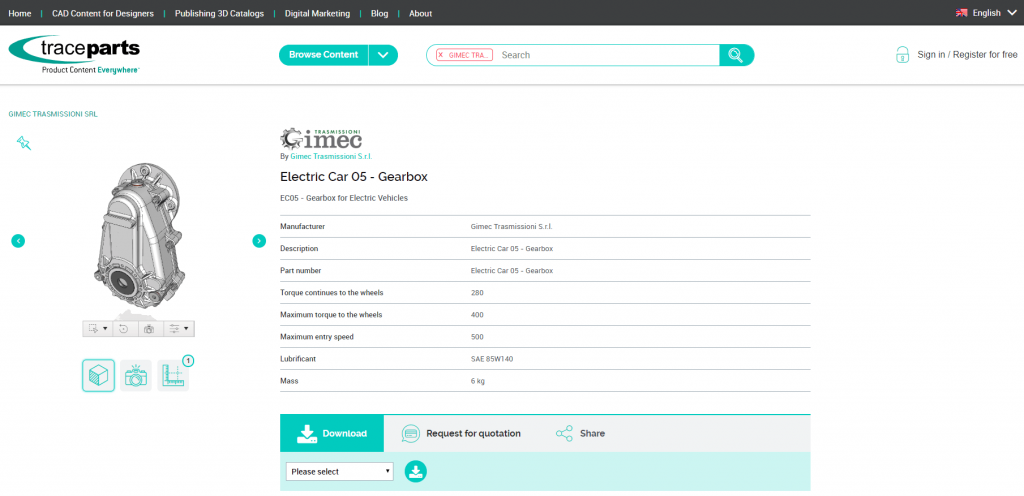Click the pin icon above the 3D model
This screenshot has width=1024, height=496.
[24, 143]
